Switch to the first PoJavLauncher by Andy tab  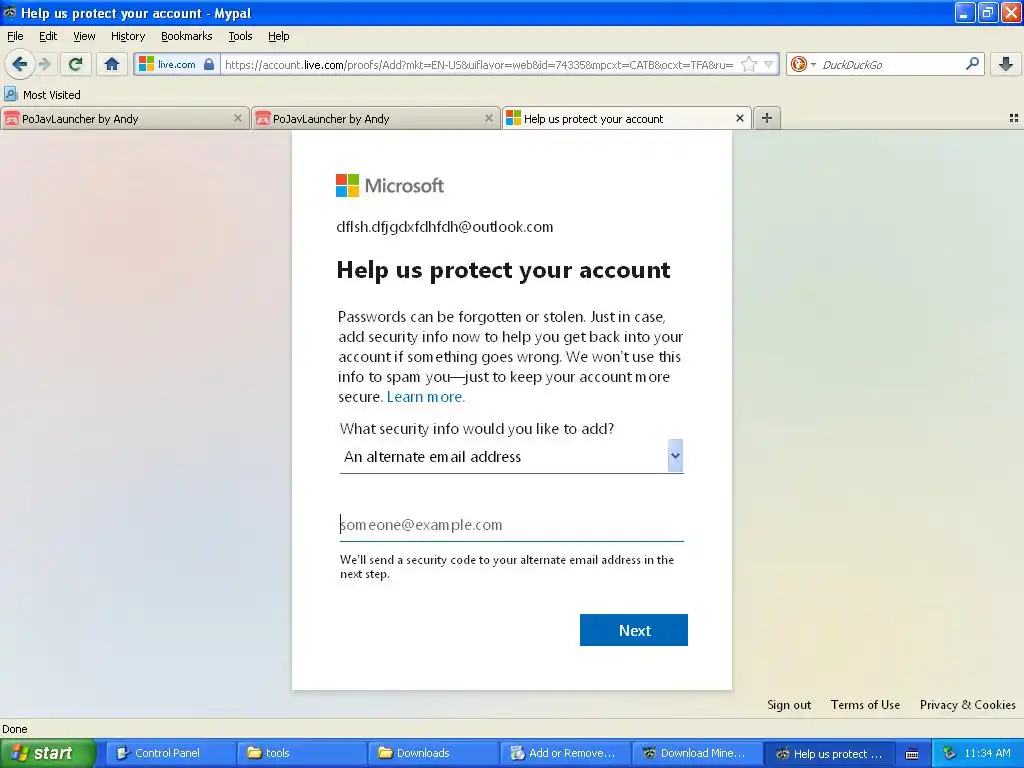pyautogui.click(x=125, y=118)
